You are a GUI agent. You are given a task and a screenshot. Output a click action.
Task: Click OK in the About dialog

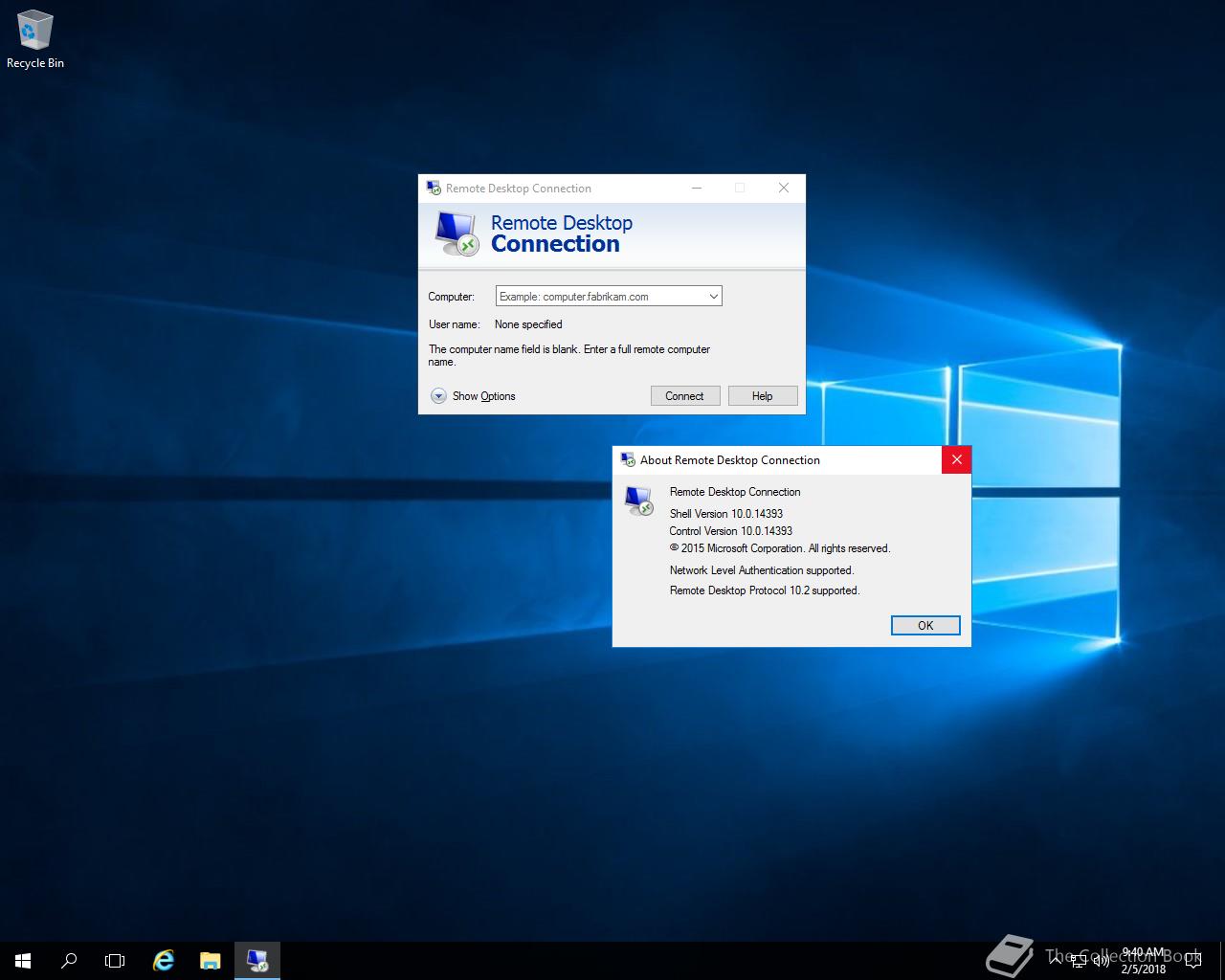pos(925,625)
